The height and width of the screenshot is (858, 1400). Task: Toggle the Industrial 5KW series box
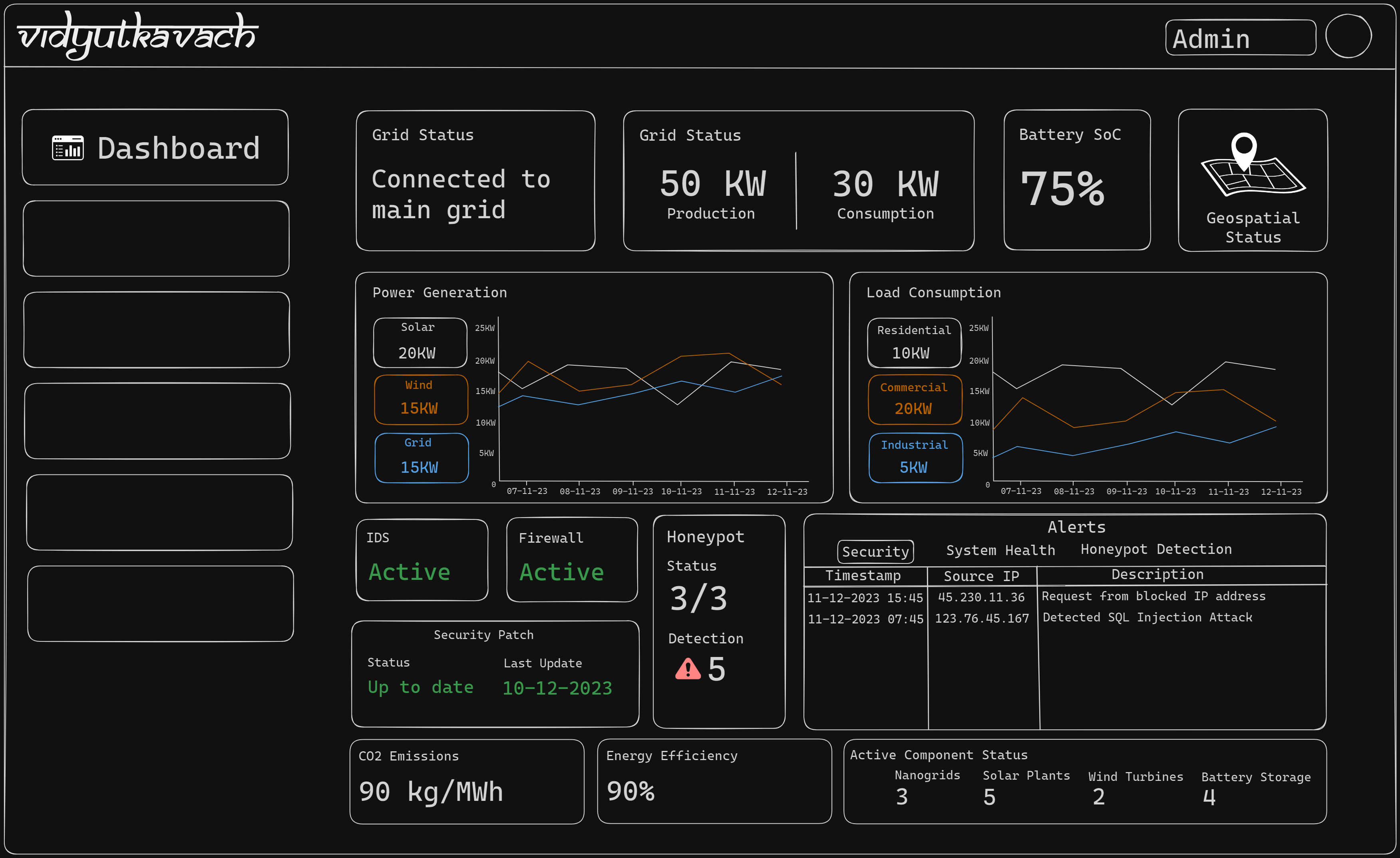coord(915,458)
